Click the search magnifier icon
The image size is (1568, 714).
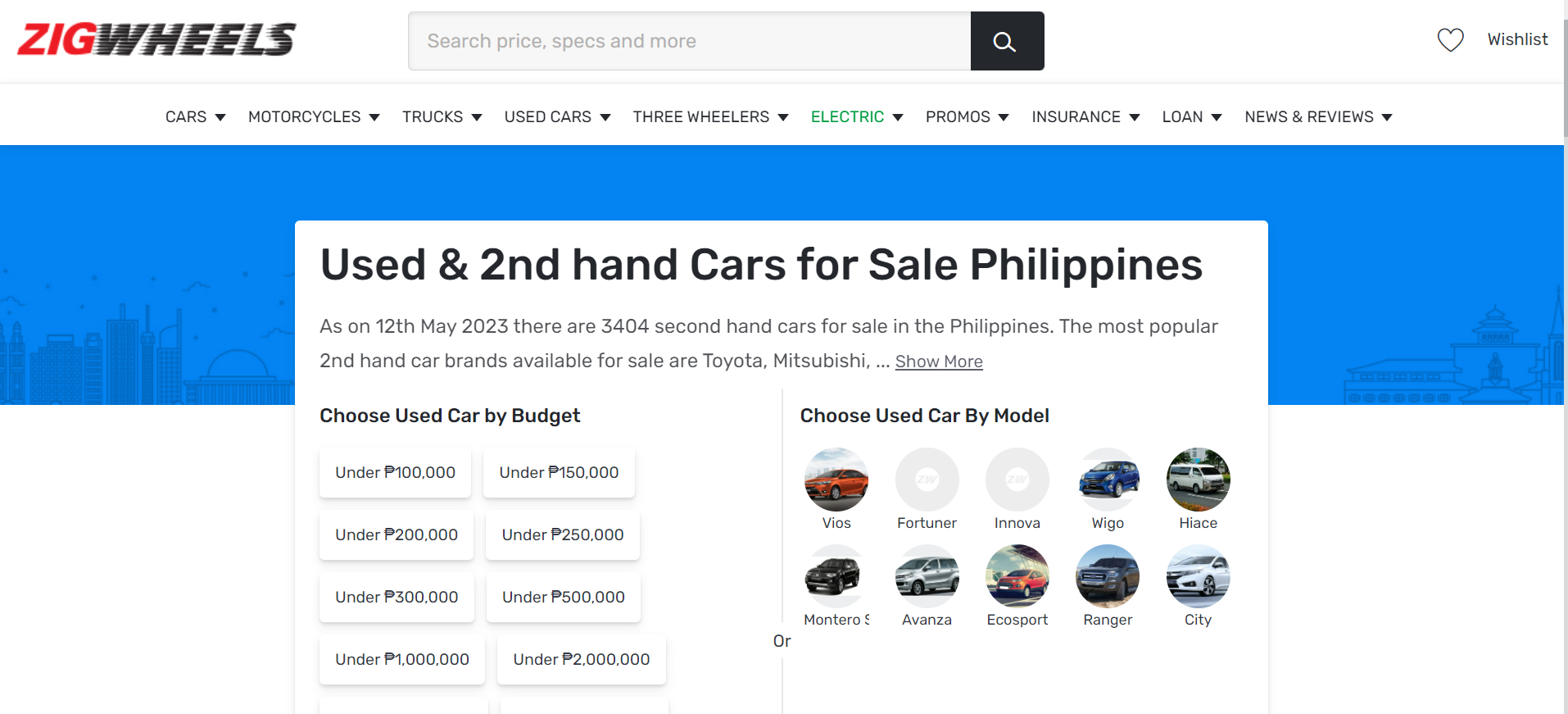click(1006, 41)
